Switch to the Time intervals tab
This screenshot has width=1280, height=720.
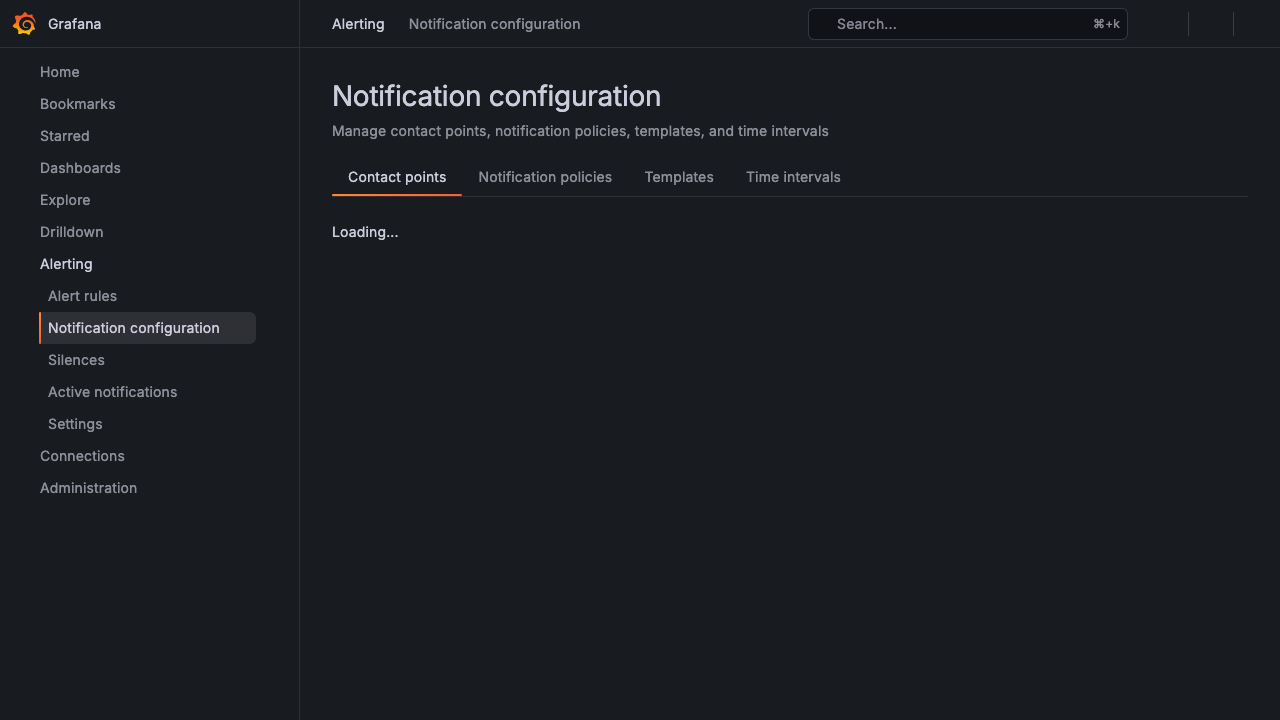pos(793,177)
